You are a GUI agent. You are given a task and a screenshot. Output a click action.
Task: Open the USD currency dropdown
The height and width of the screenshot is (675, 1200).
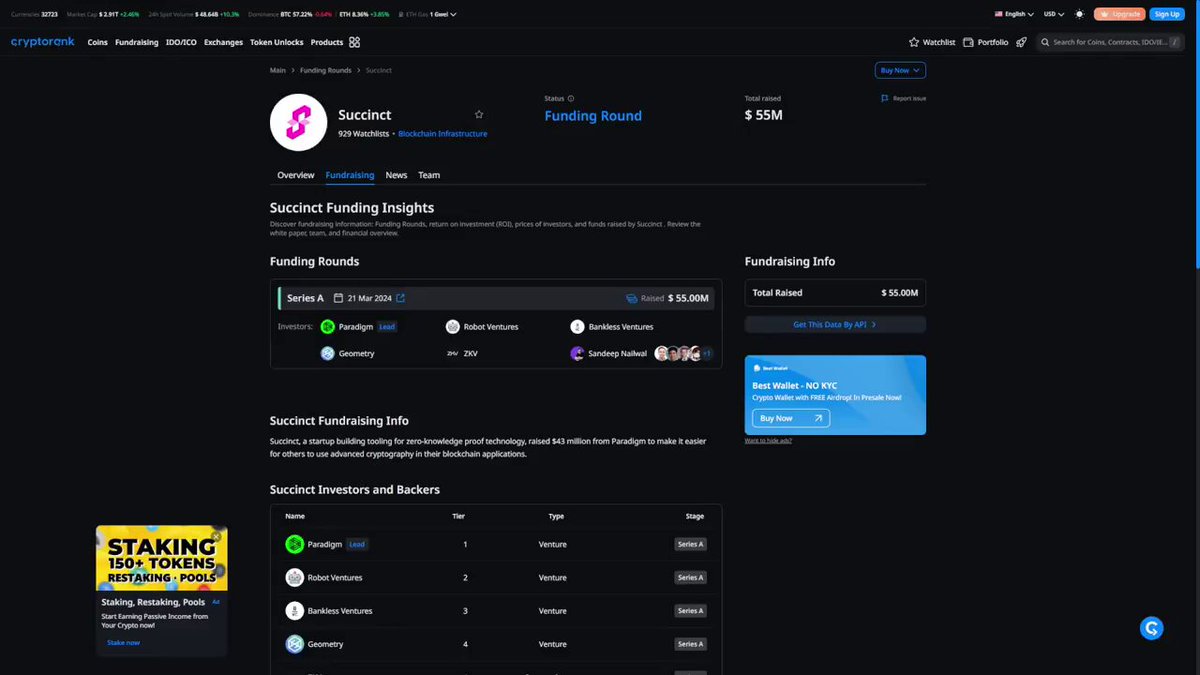point(1053,14)
